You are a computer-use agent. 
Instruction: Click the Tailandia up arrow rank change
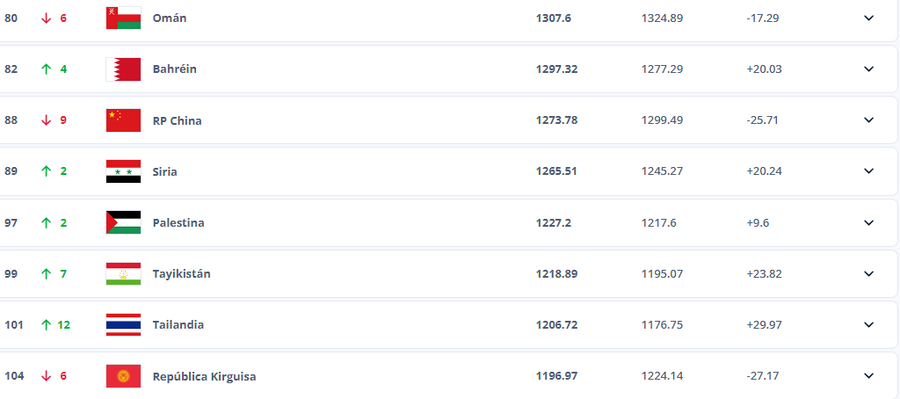click(46, 325)
